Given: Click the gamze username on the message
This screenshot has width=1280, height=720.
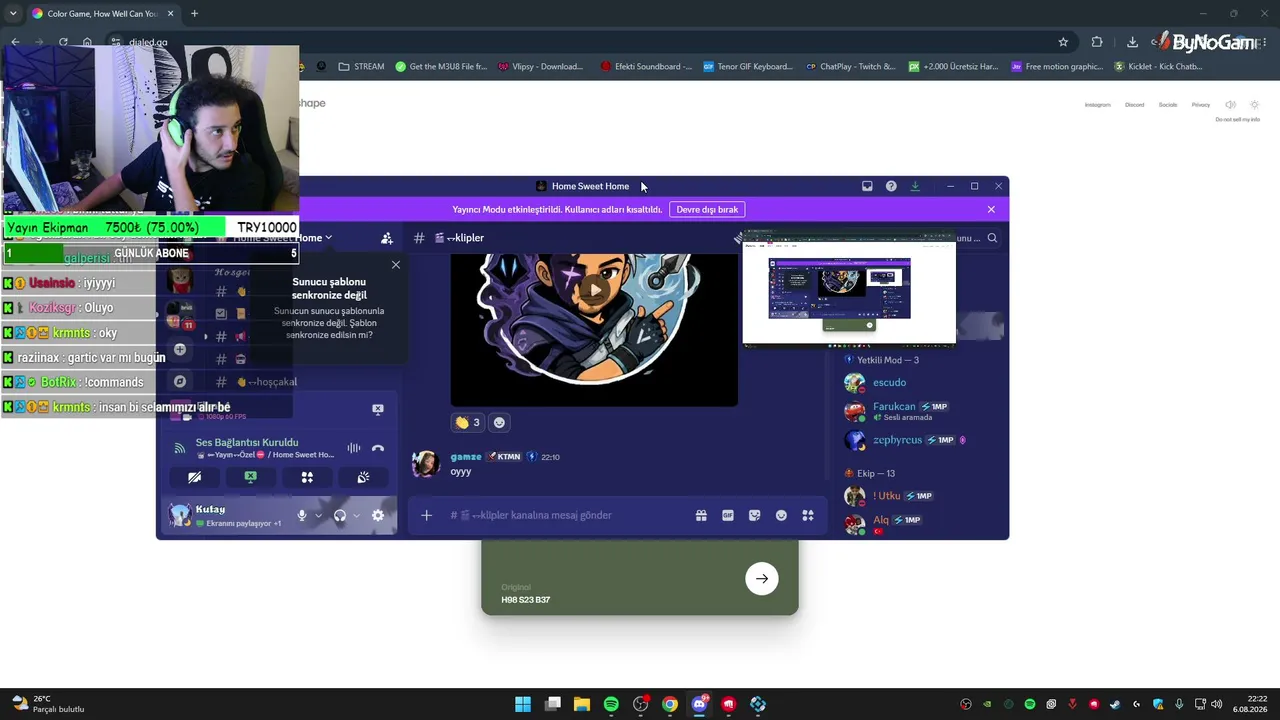Looking at the screenshot, I should (466, 457).
